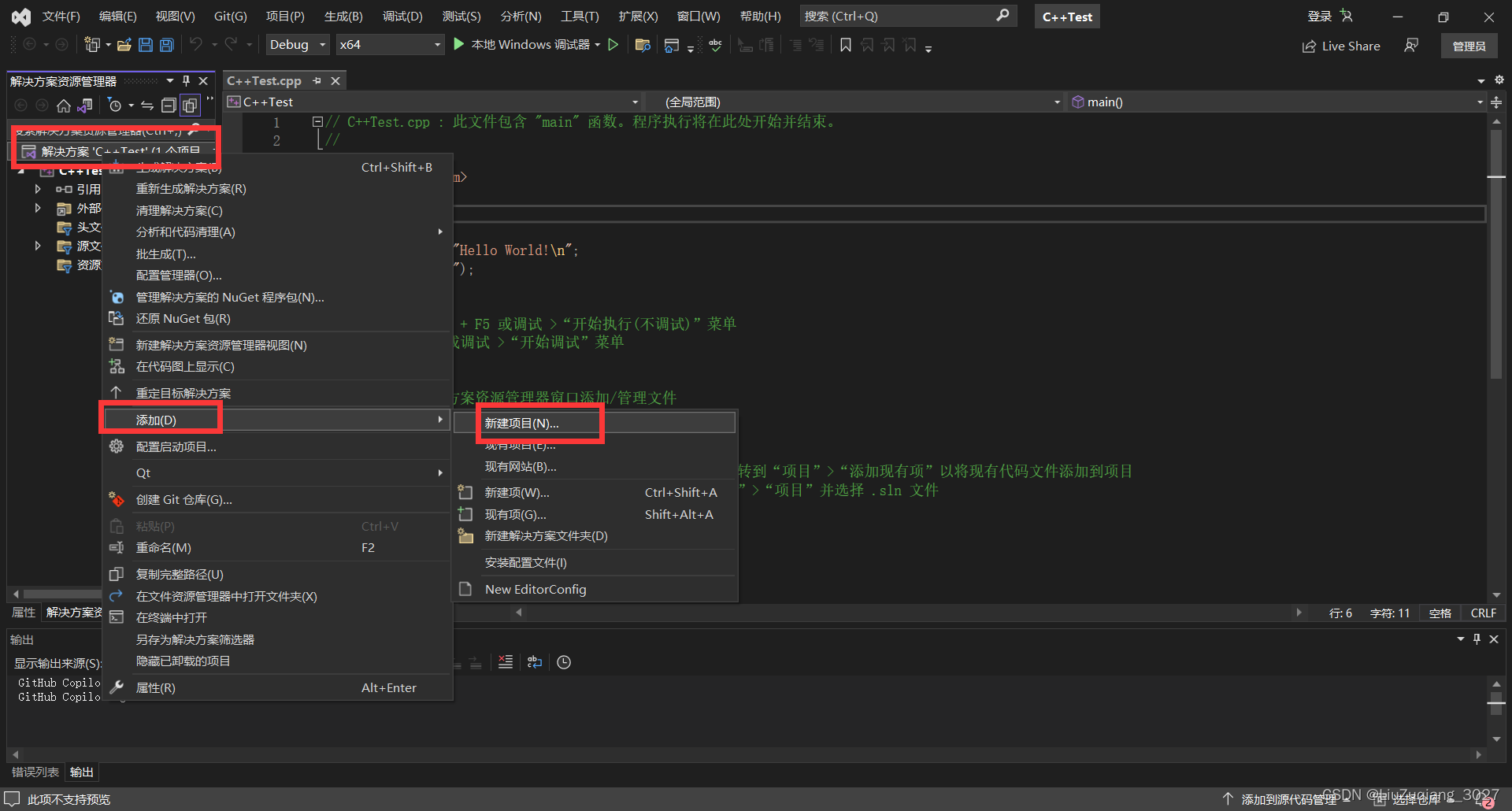Toggle pin on the Solution Explorer panel
Viewport: 1512px width, 811px height.
[x=187, y=80]
